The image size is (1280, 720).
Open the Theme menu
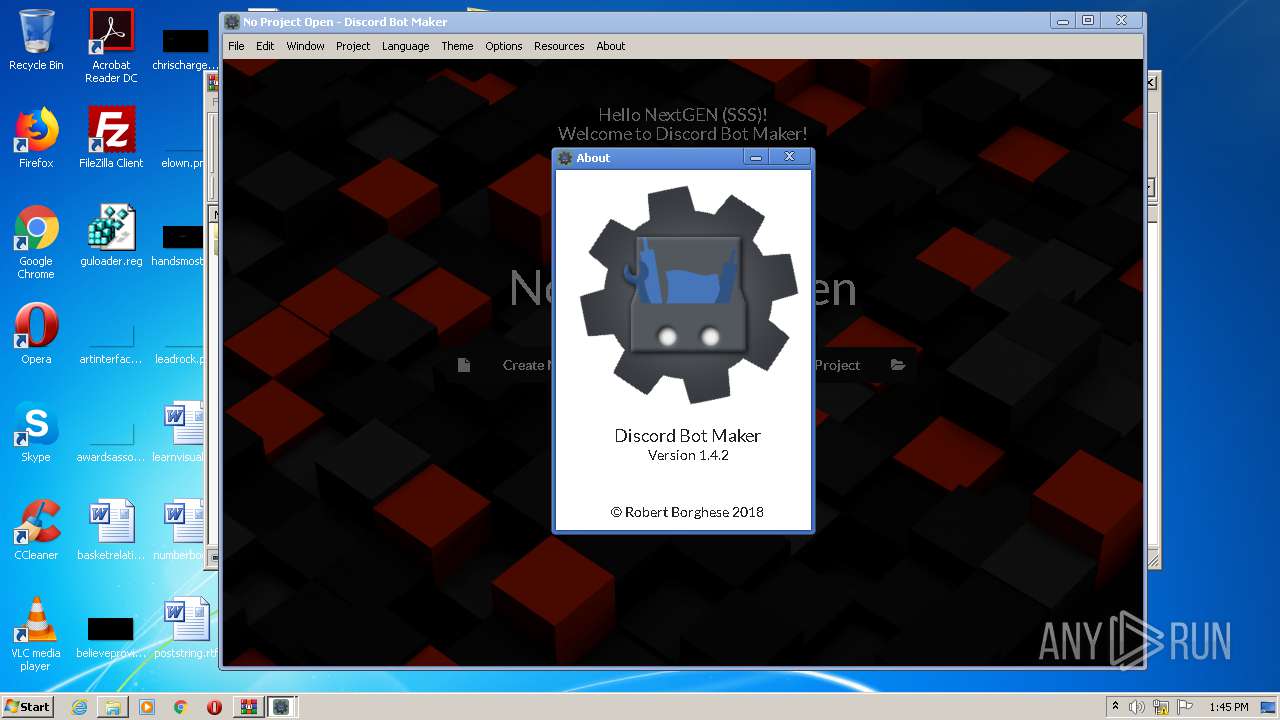tap(457, 46)
